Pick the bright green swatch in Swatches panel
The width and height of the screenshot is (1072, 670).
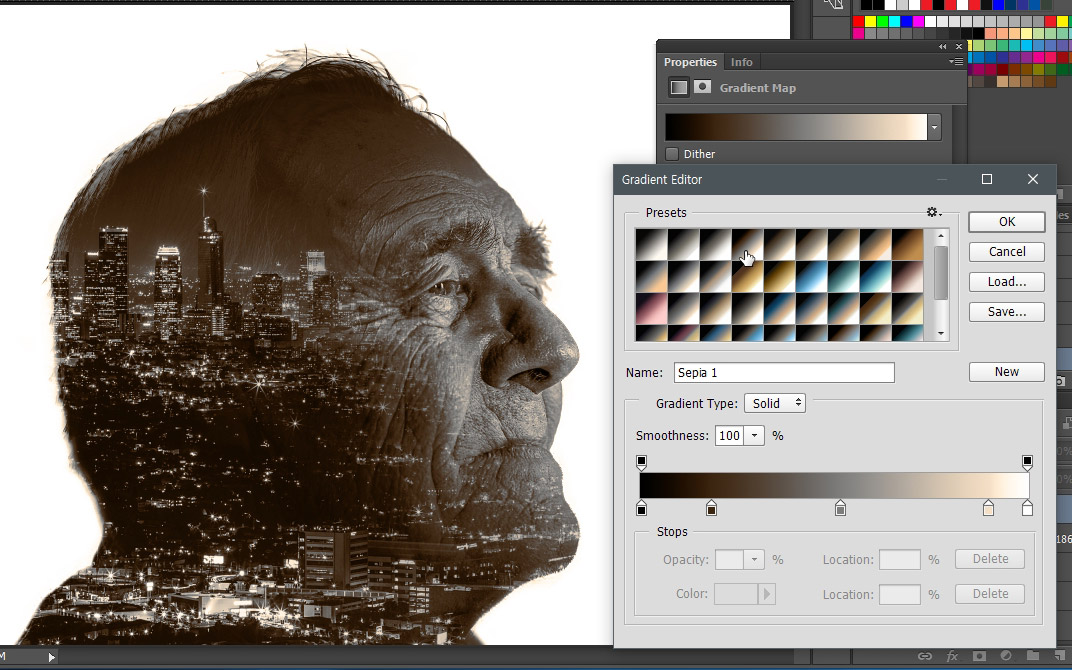click(882, 21)
